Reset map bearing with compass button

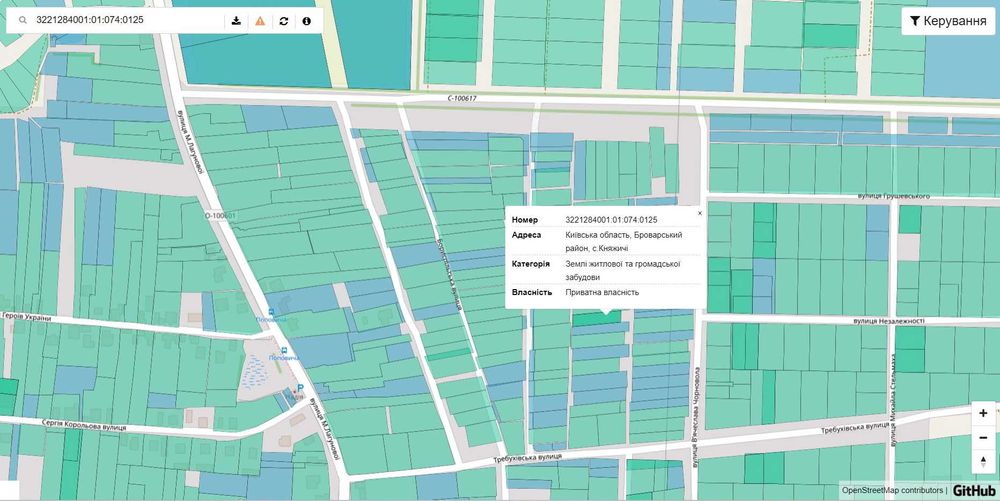983,461
